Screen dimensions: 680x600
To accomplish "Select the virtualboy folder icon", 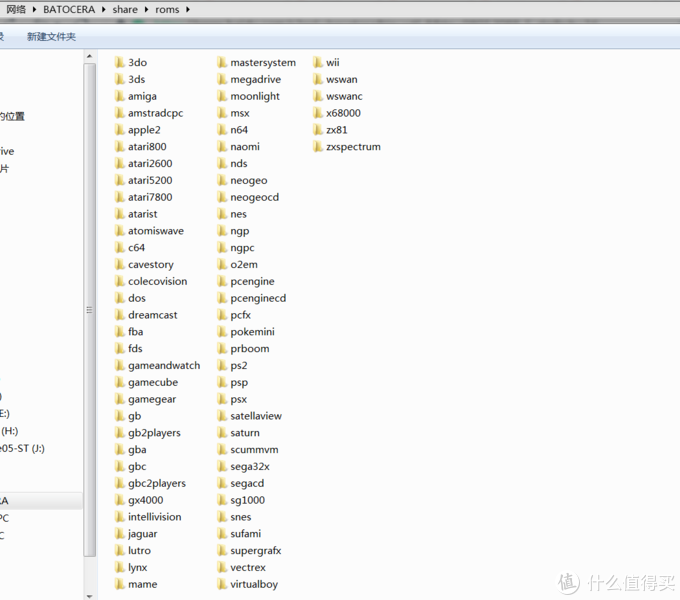I will (x=222, y=584).
